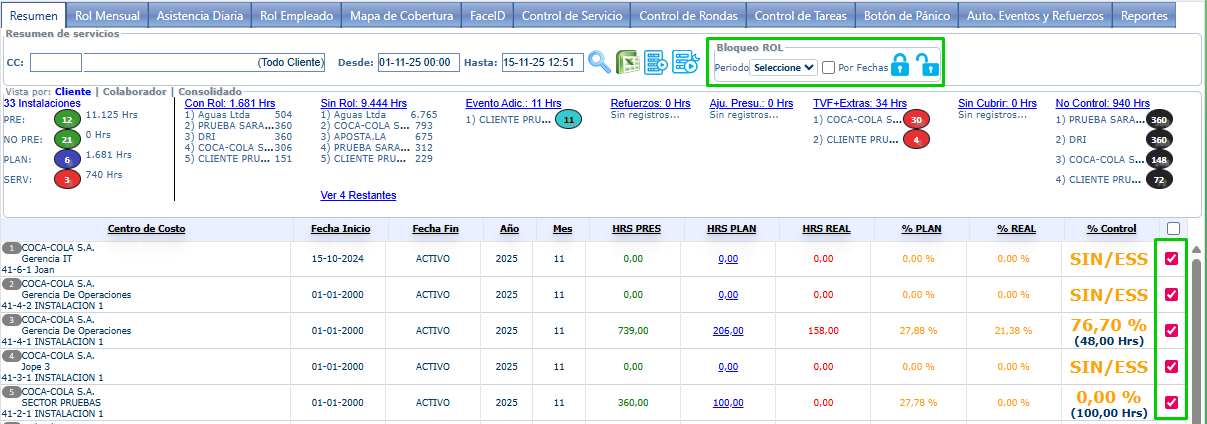1207x424 pixels.
Task: Click the vertical scrollbar of the table
Action: [x=1195, y=330]
